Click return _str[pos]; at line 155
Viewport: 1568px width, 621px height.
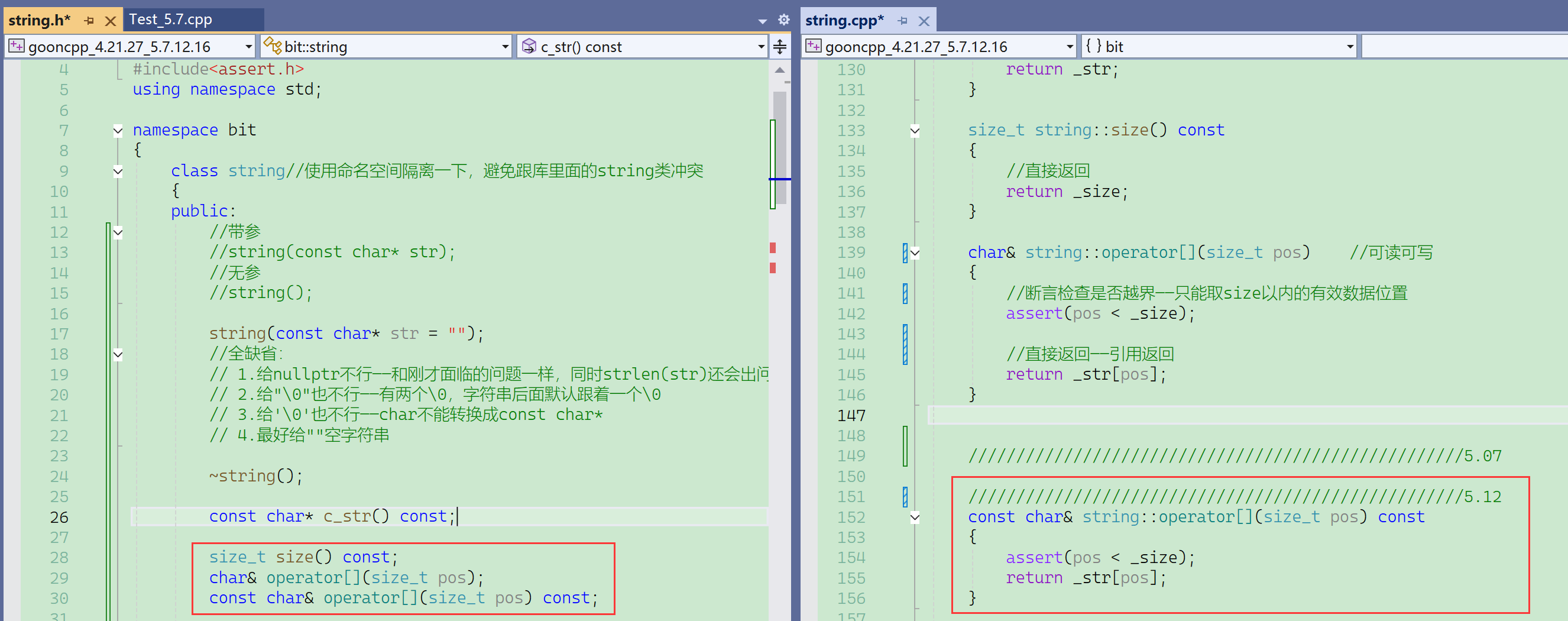[1086, 578]
